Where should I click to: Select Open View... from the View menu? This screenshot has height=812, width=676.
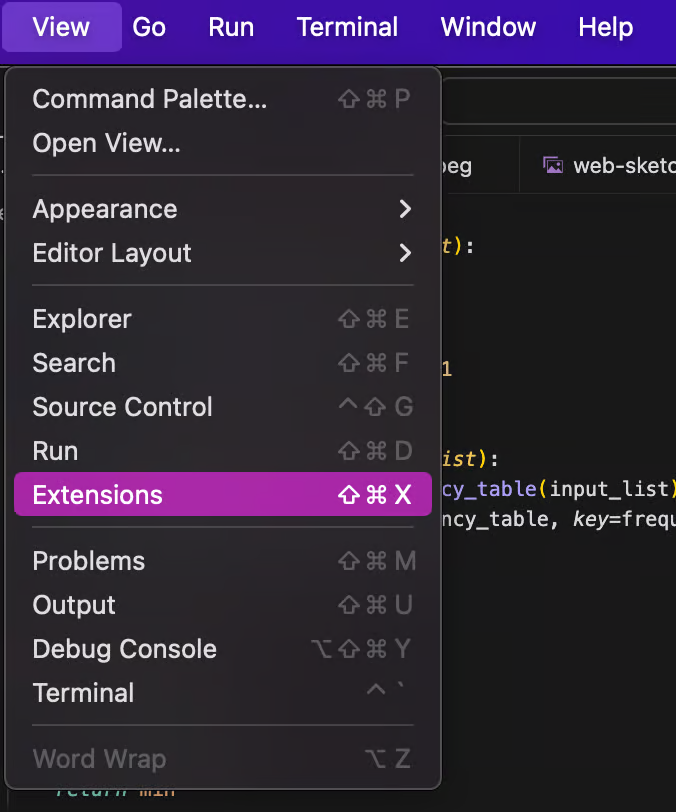pos(107,143)
